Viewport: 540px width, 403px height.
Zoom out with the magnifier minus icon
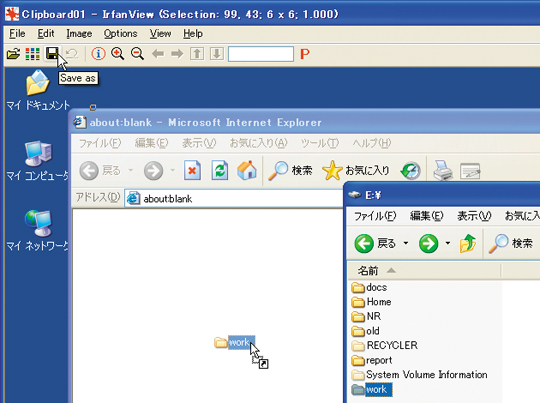coord(137,54)
